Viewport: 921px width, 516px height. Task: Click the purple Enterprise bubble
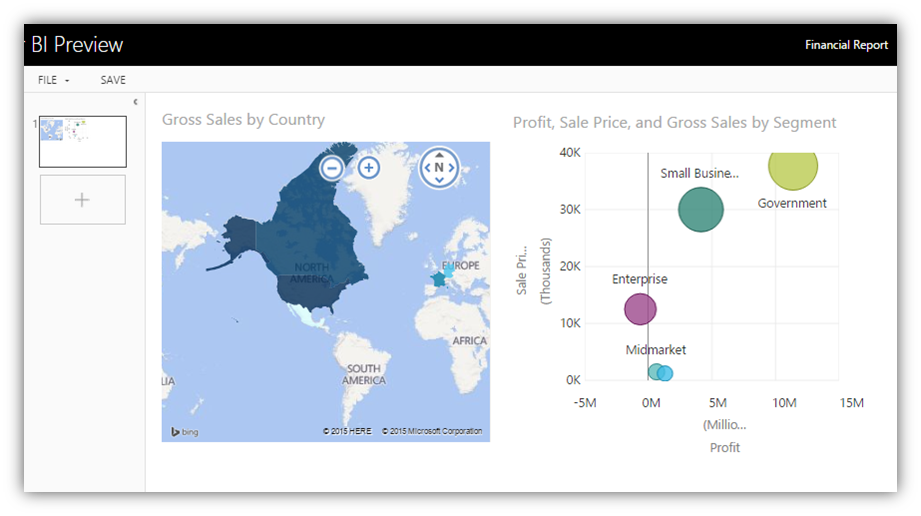coord(640,309)
